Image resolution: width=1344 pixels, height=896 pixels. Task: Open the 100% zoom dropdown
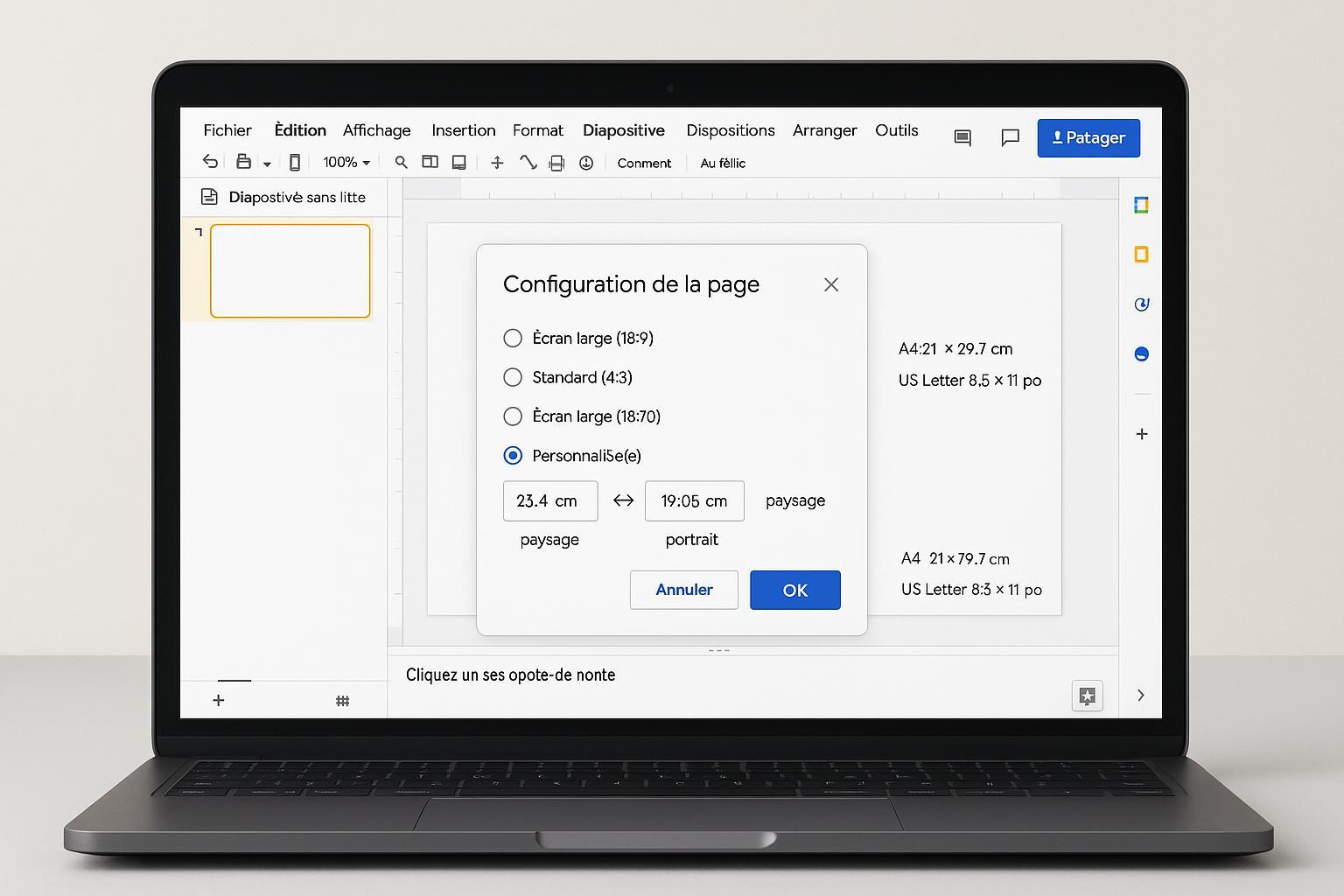(346, 163)
